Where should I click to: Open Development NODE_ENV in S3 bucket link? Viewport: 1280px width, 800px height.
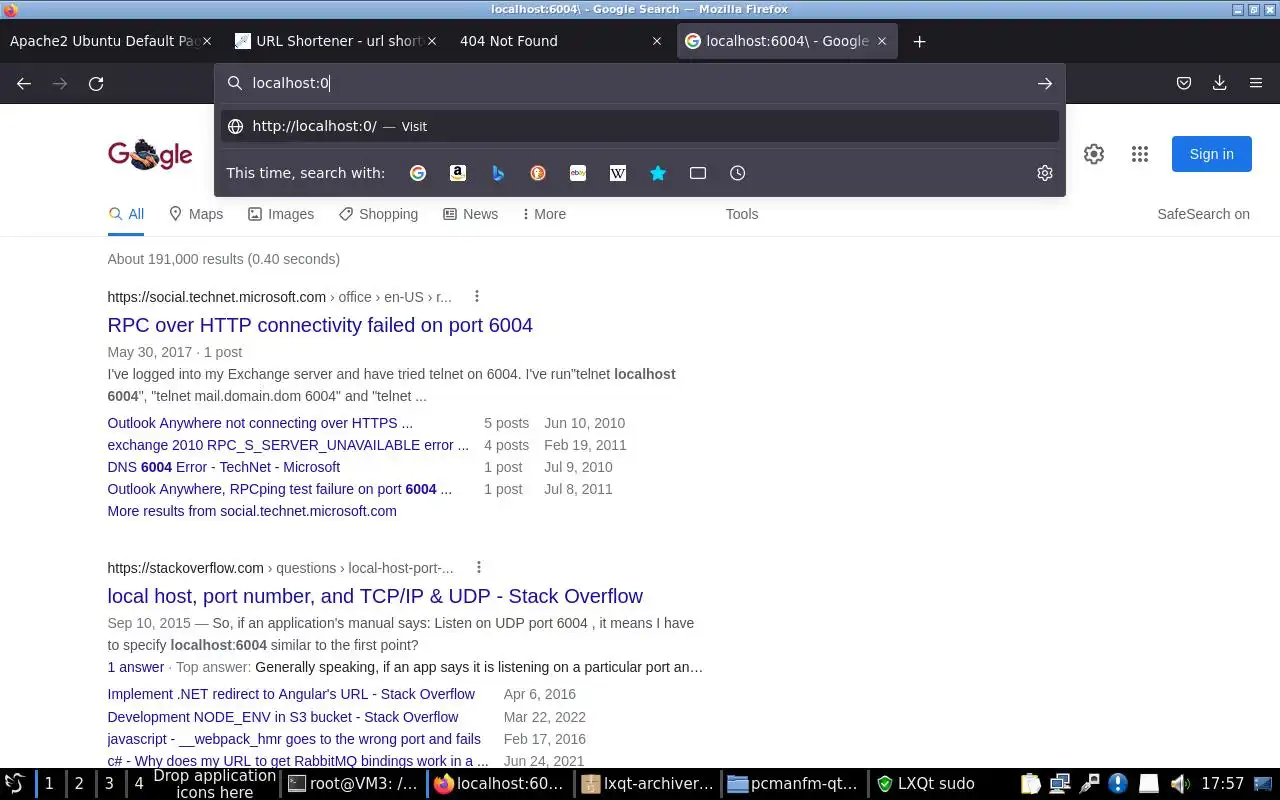[283, 717]
